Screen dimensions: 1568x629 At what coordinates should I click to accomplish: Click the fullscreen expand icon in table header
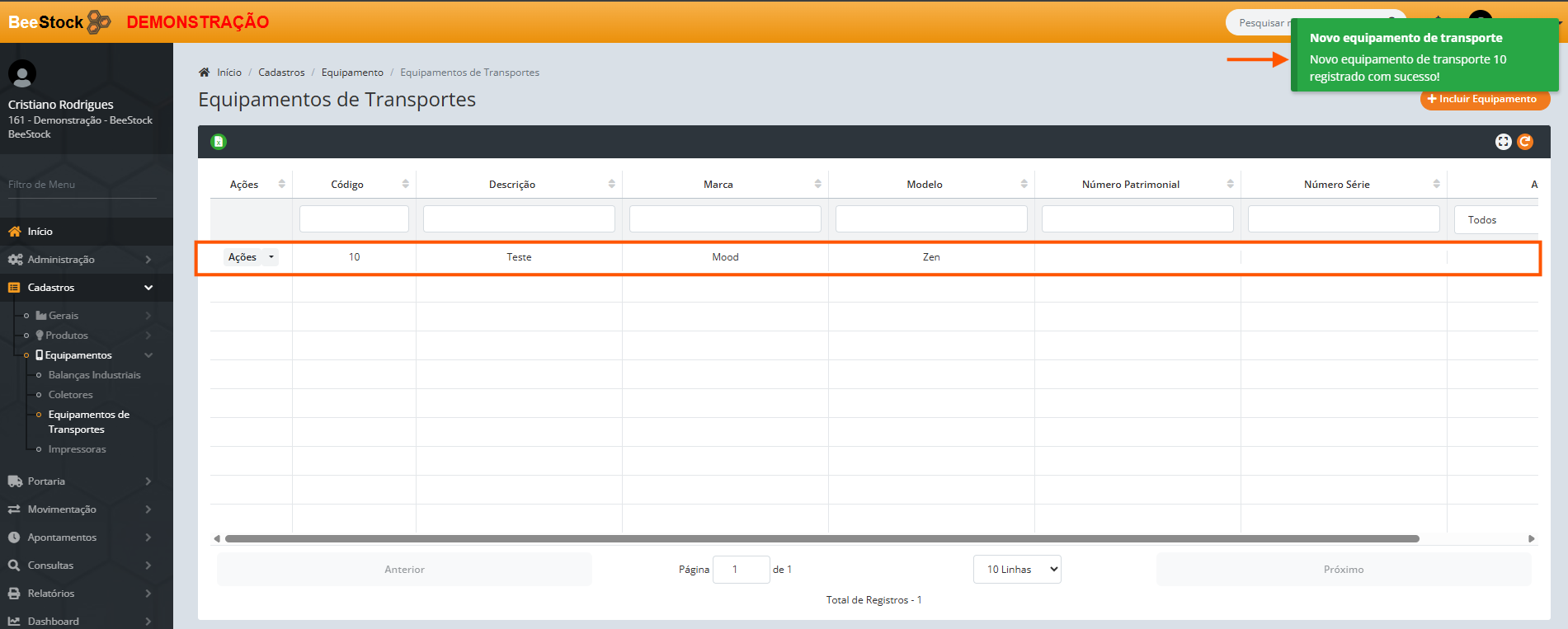[x=1503, y=142]
